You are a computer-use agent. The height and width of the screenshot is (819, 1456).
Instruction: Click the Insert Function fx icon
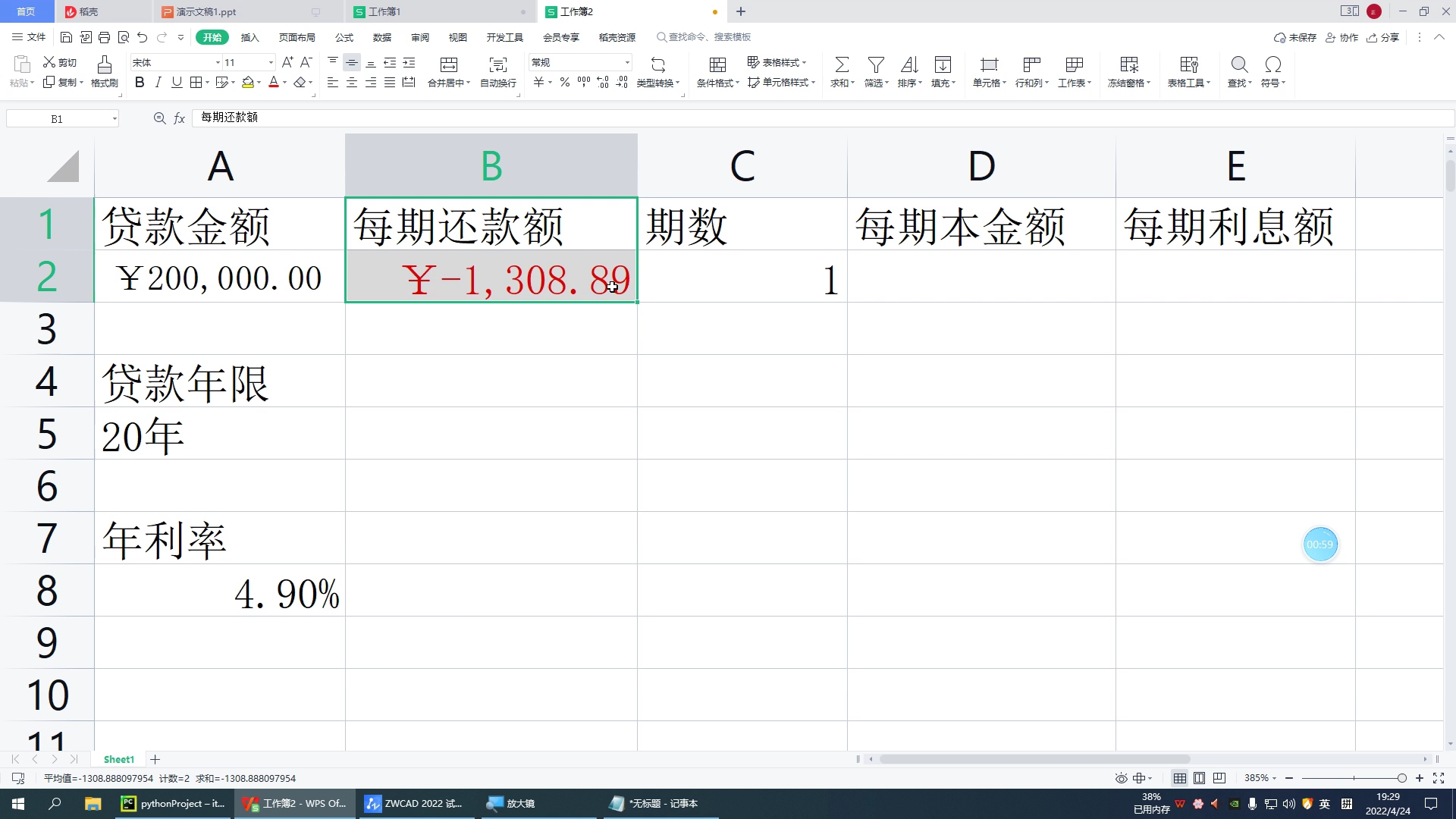(180, 118)
